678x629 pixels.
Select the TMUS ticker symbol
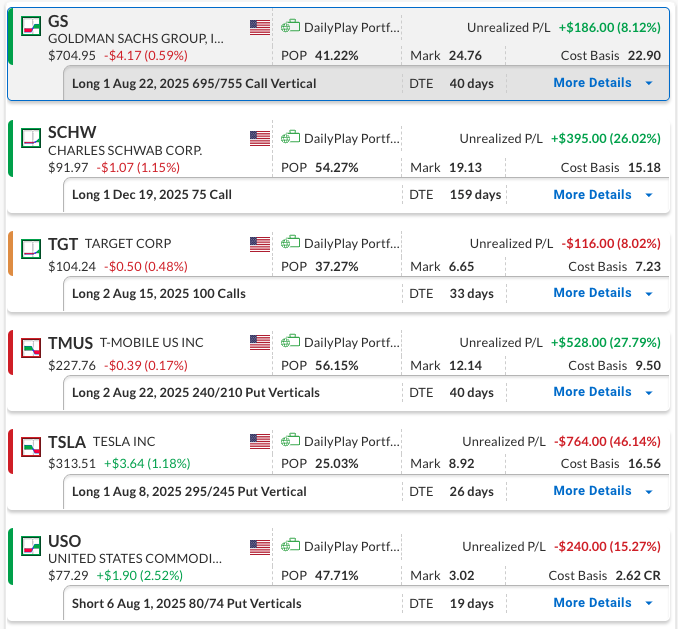point(70,343)
